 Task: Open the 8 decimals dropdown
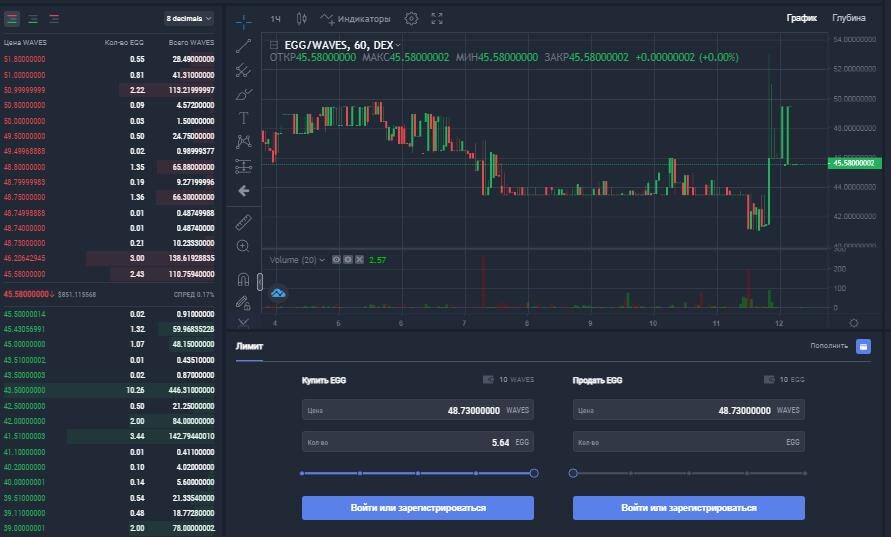(x=189, y=19)
